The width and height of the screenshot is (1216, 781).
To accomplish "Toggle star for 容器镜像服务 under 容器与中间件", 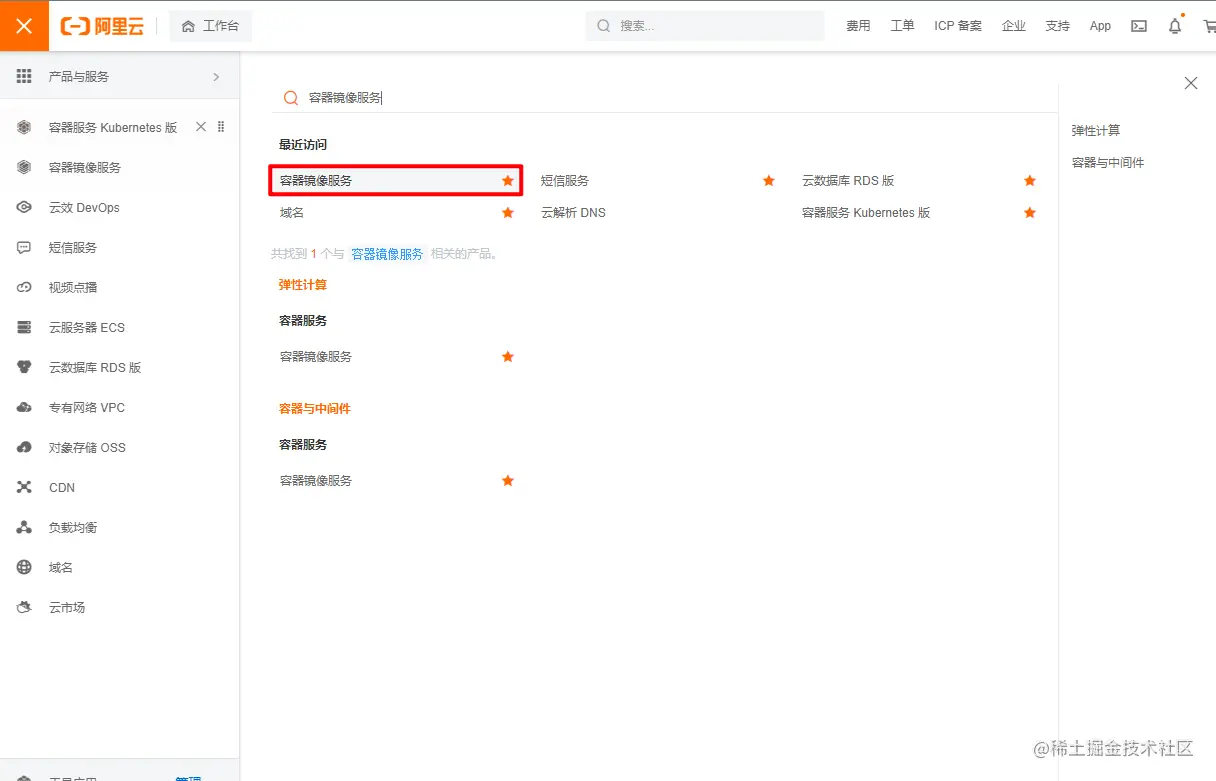I will pyautogui.click(x=508, y=481).
